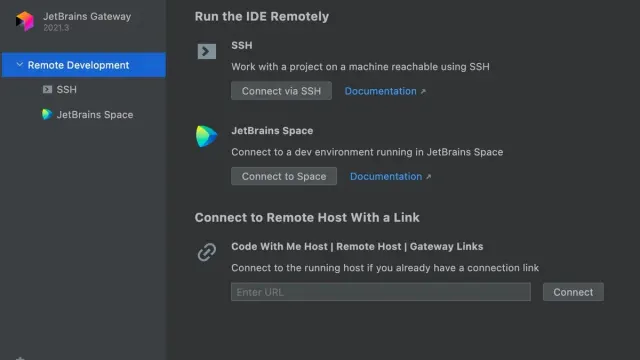
Task: Click the Connect via SSH button
Action: pyautogui.click(x=281, y=91)
